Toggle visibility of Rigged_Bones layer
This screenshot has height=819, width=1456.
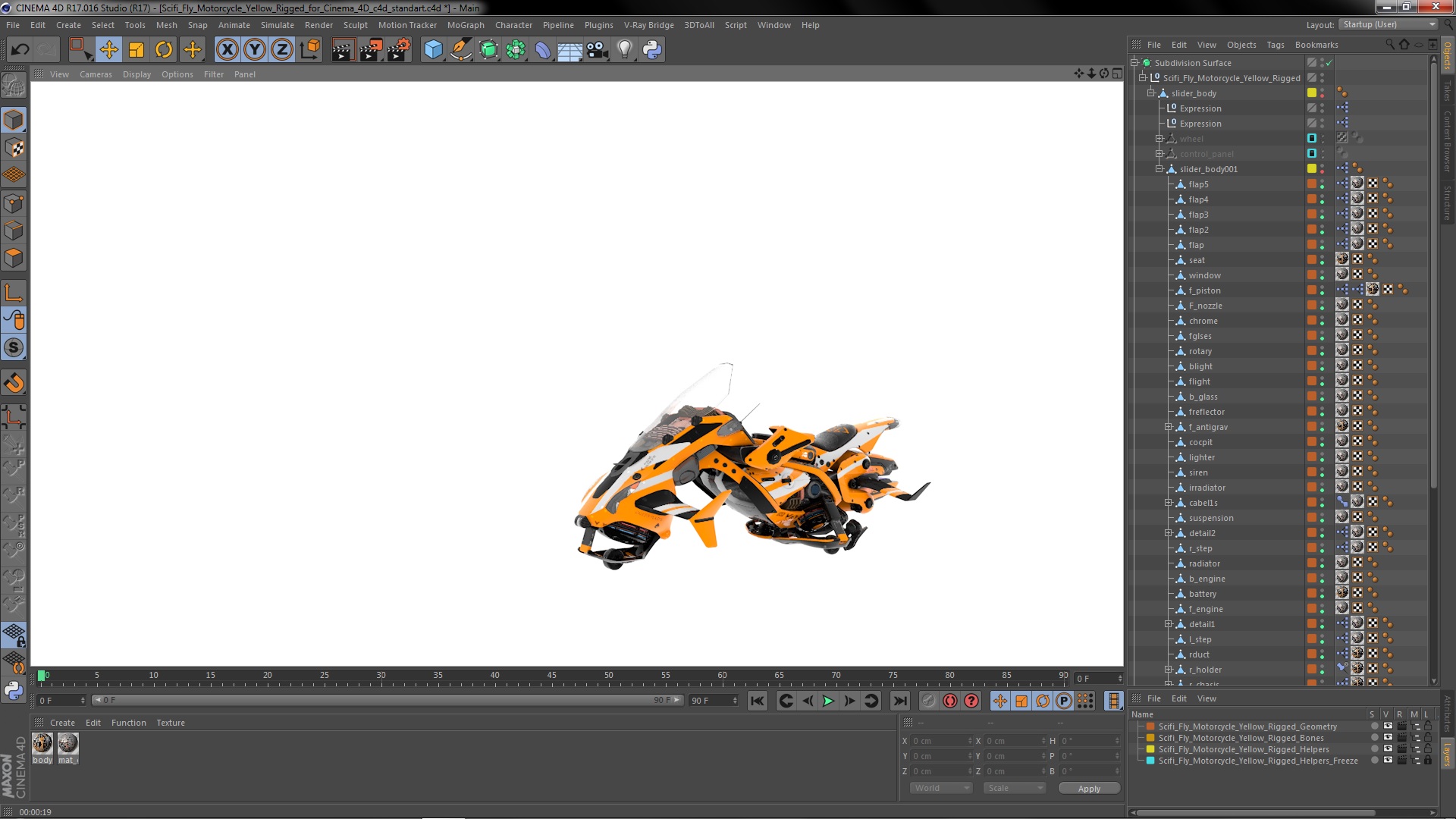(x=1387, y=738)
